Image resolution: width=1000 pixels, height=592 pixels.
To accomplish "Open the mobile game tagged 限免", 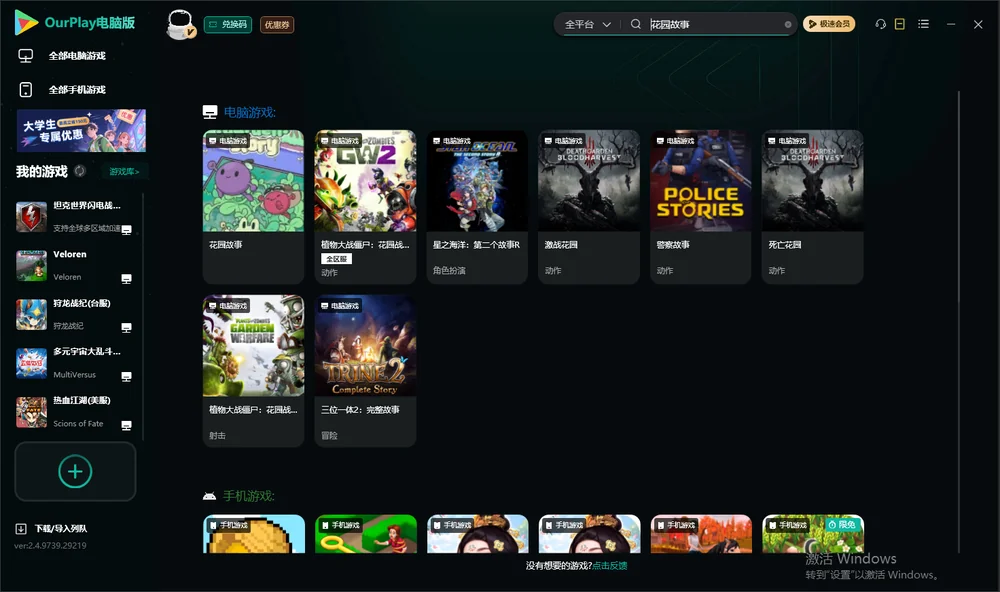I will (x=812, y=534).
